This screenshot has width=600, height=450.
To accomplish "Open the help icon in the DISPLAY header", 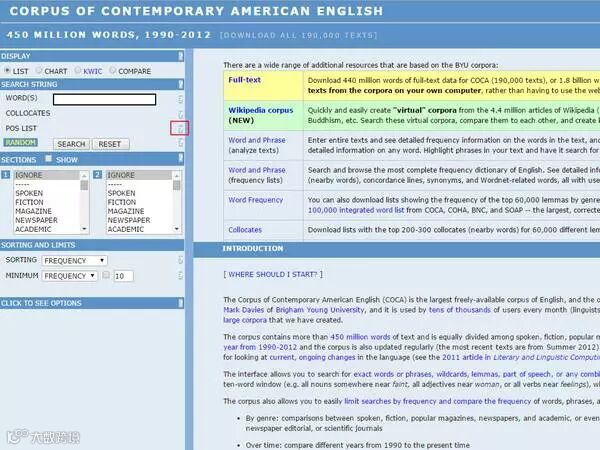I will point(181,56).
